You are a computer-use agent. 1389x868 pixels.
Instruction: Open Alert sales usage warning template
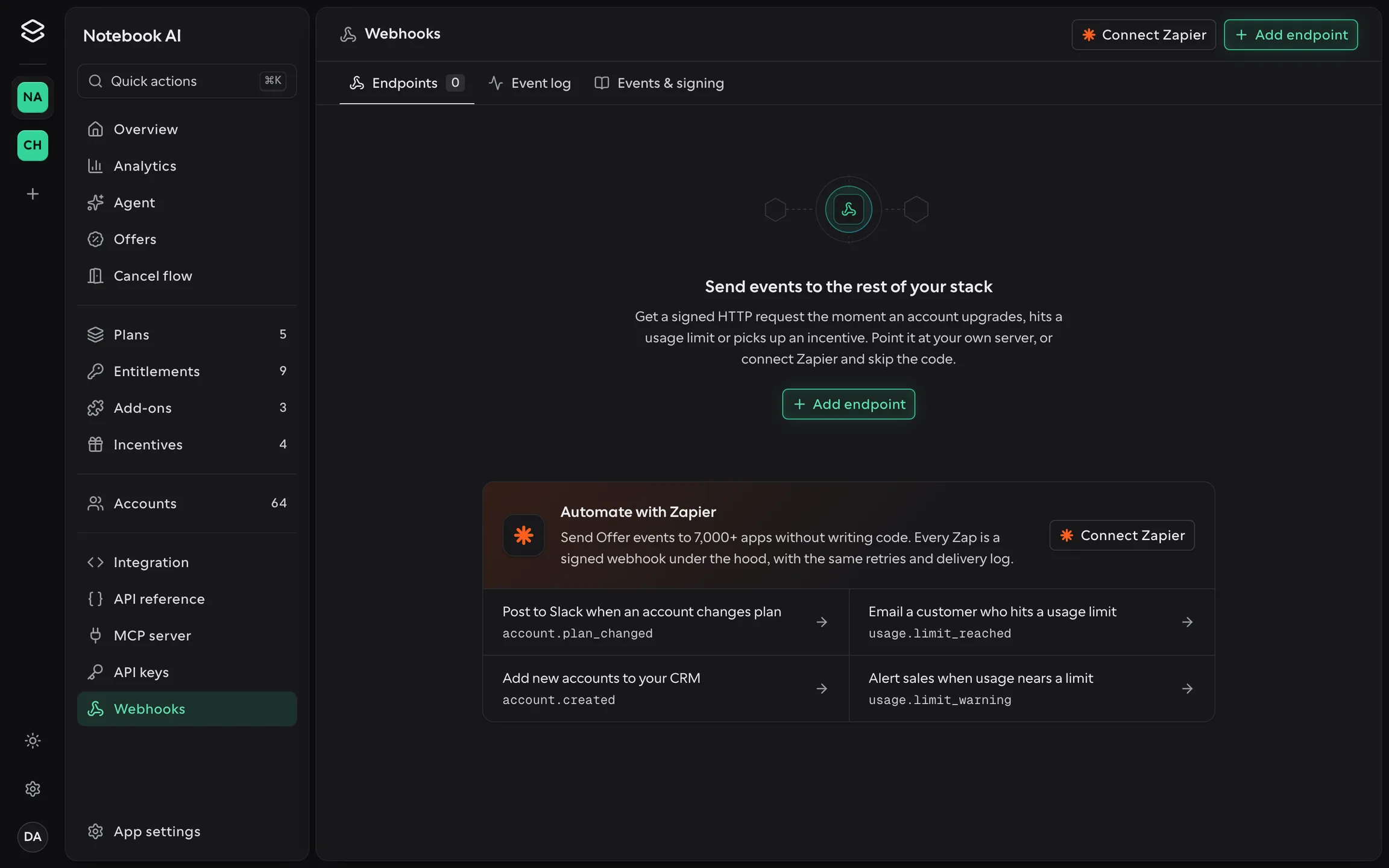pos(1032,688)
